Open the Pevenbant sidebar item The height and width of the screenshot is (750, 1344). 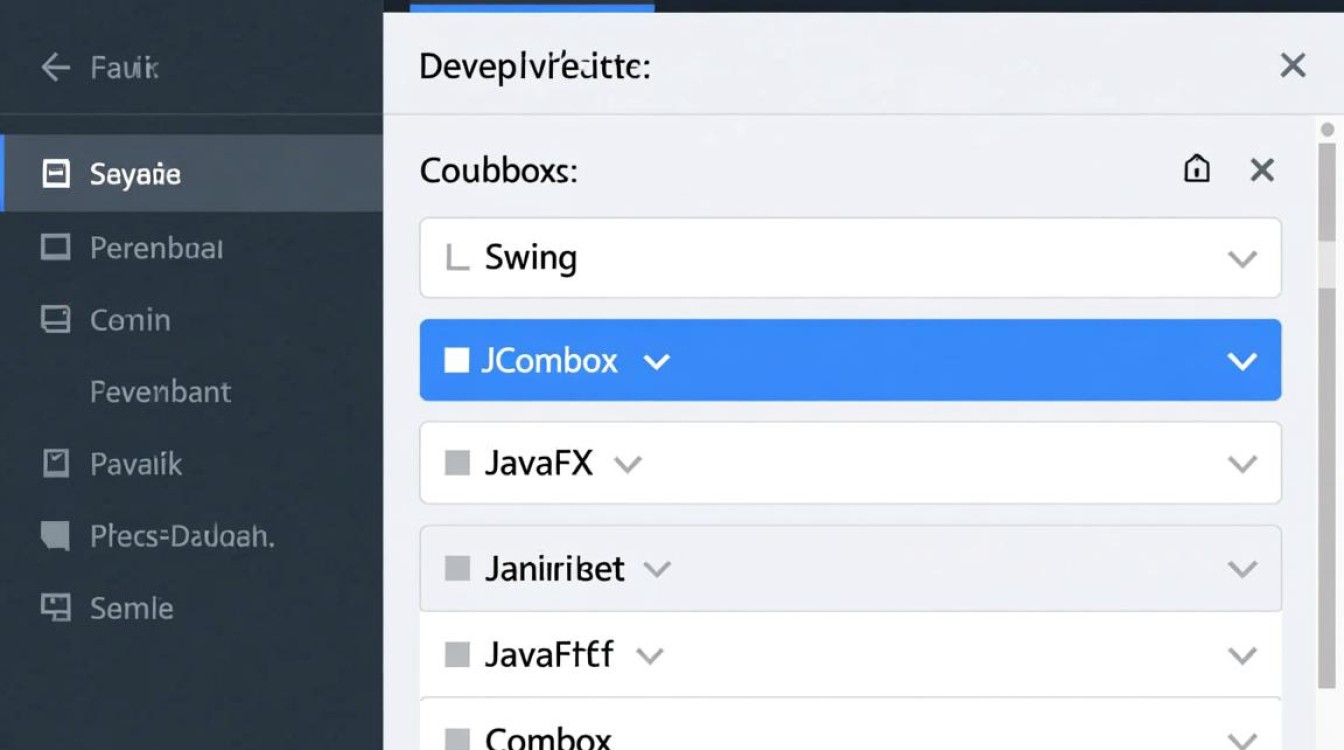tap(160, 391)
